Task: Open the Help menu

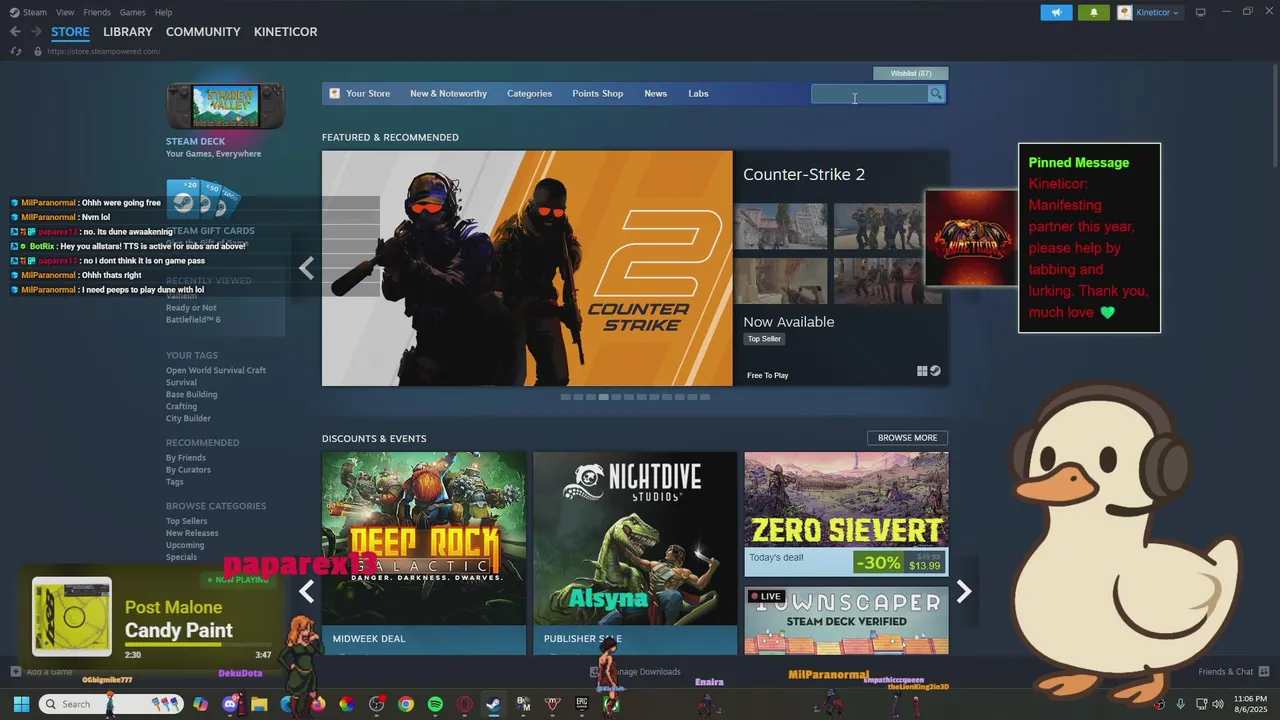Action: click(163, 12)
